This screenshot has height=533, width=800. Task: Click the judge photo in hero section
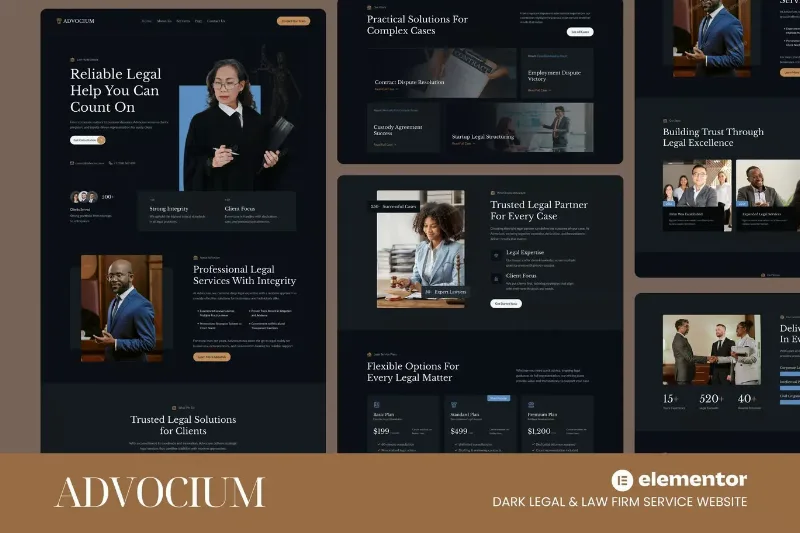(238, 125)
